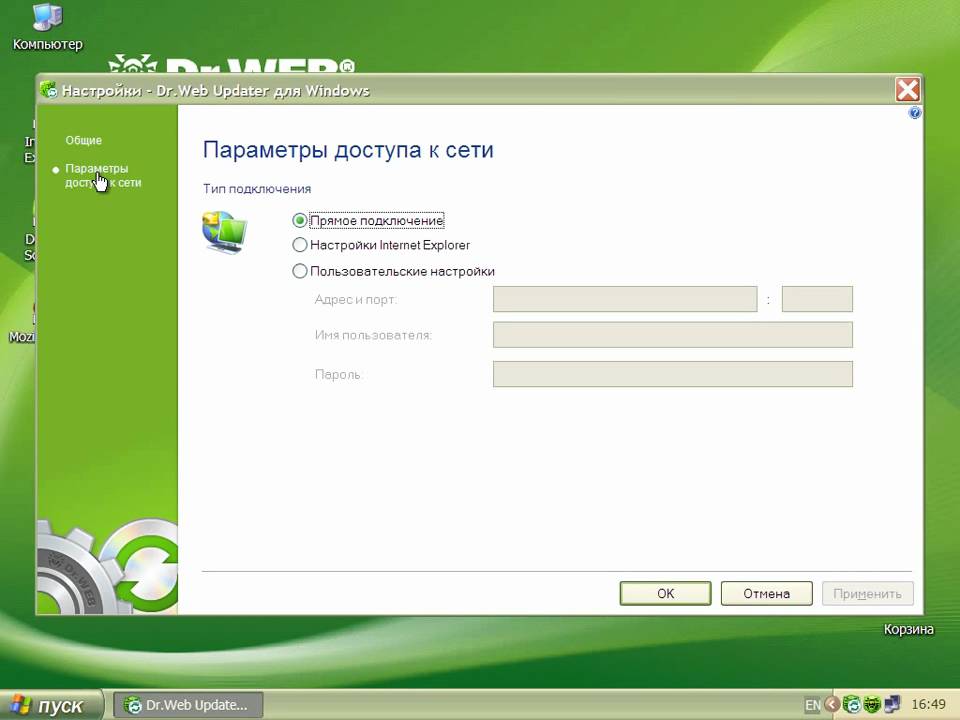Viewport: 960px width, 720px height.
Task: Click the EN language indicator
Action: [x=812, y=705]
